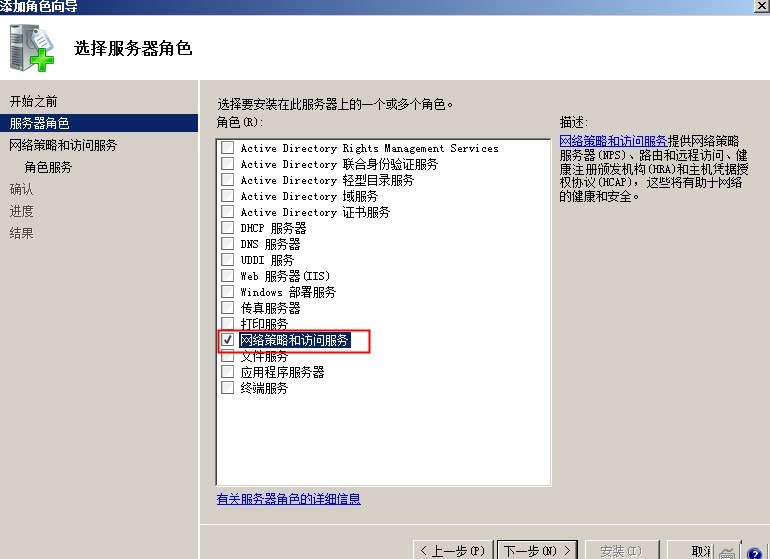This screenshot has width=770, height=559.
Task: Enable the DNS 服务器 role checkbox
Action: [x=227, y=244]
